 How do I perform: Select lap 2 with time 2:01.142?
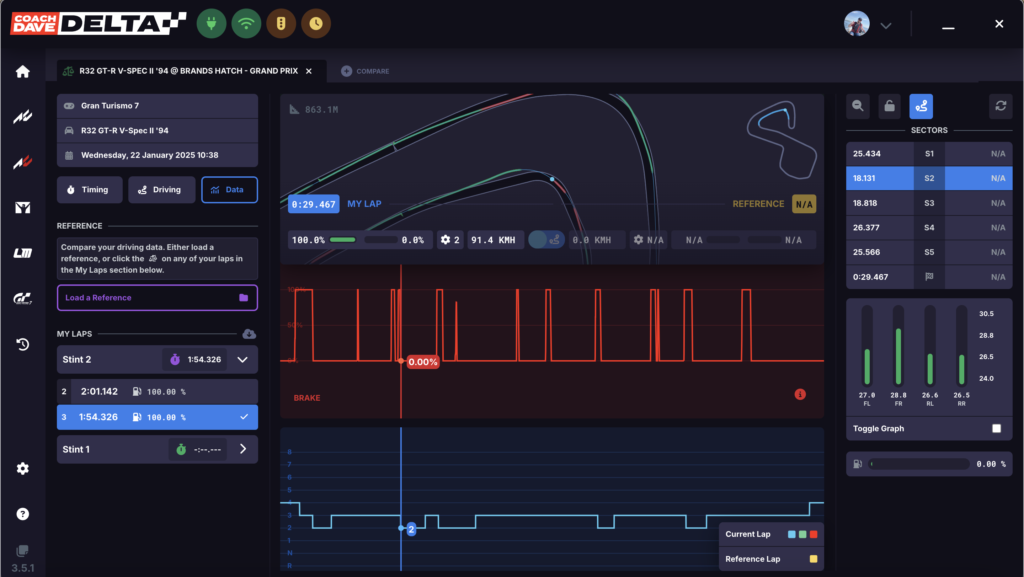[157, 392]
